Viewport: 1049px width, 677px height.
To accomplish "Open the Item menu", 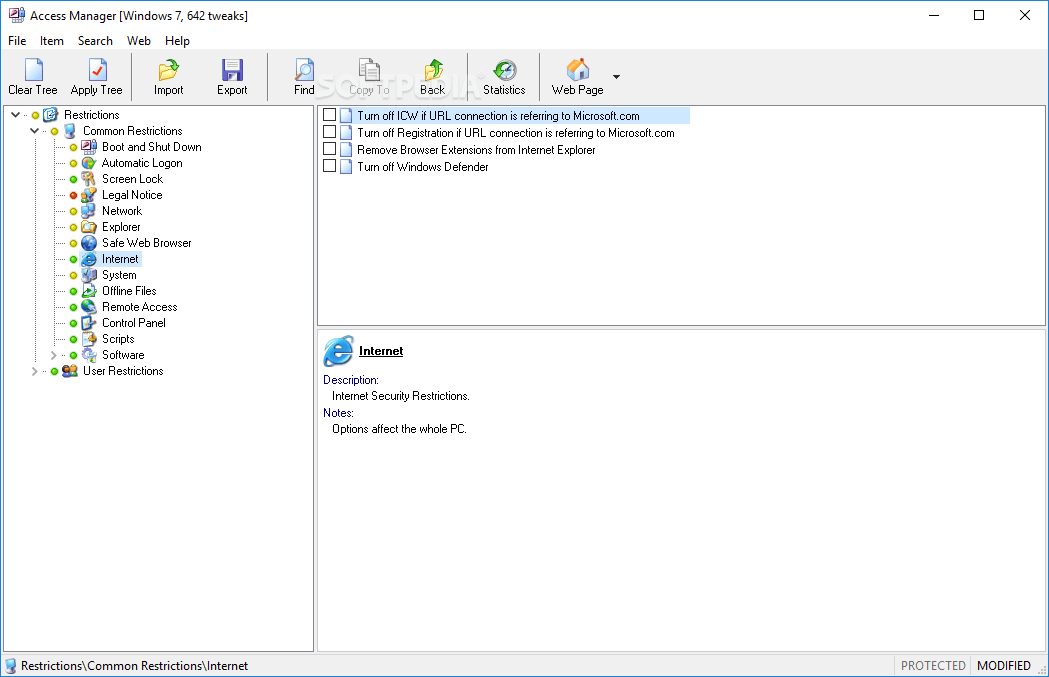I will (x=51, y=41).
